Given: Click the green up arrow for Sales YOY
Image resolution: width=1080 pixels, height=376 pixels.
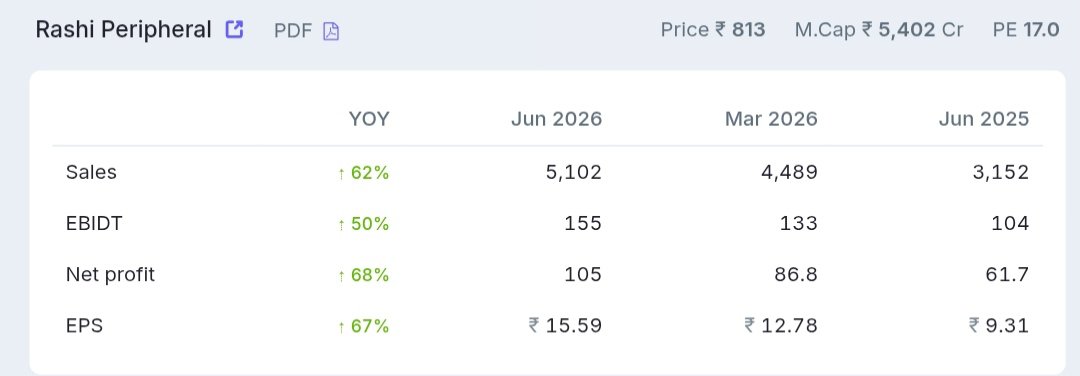Looking at the screenshot, I should tap(341, 174).
